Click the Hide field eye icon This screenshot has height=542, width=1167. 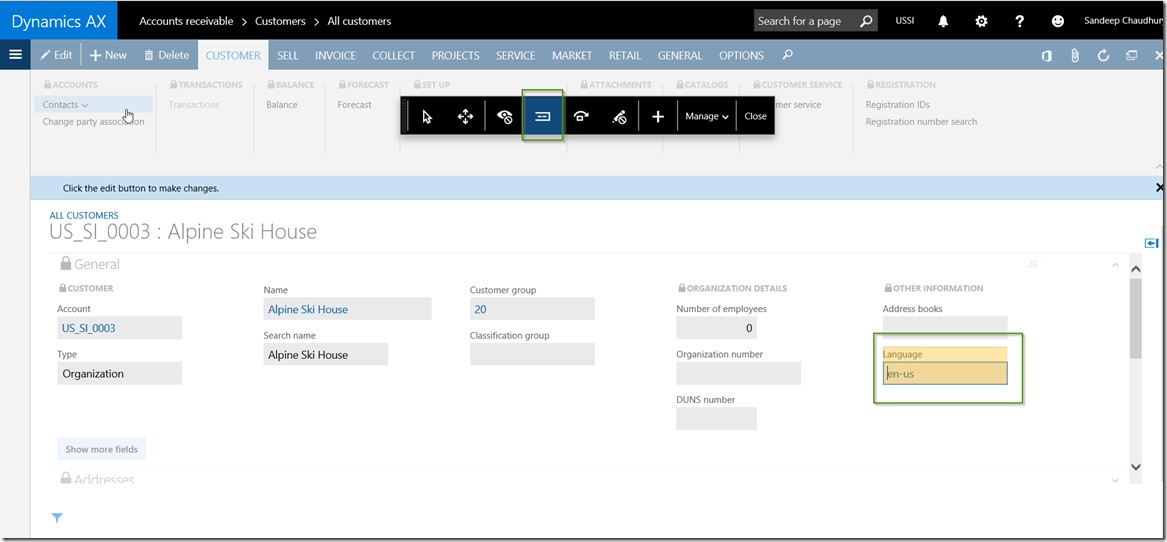click(x=504, y=116)
